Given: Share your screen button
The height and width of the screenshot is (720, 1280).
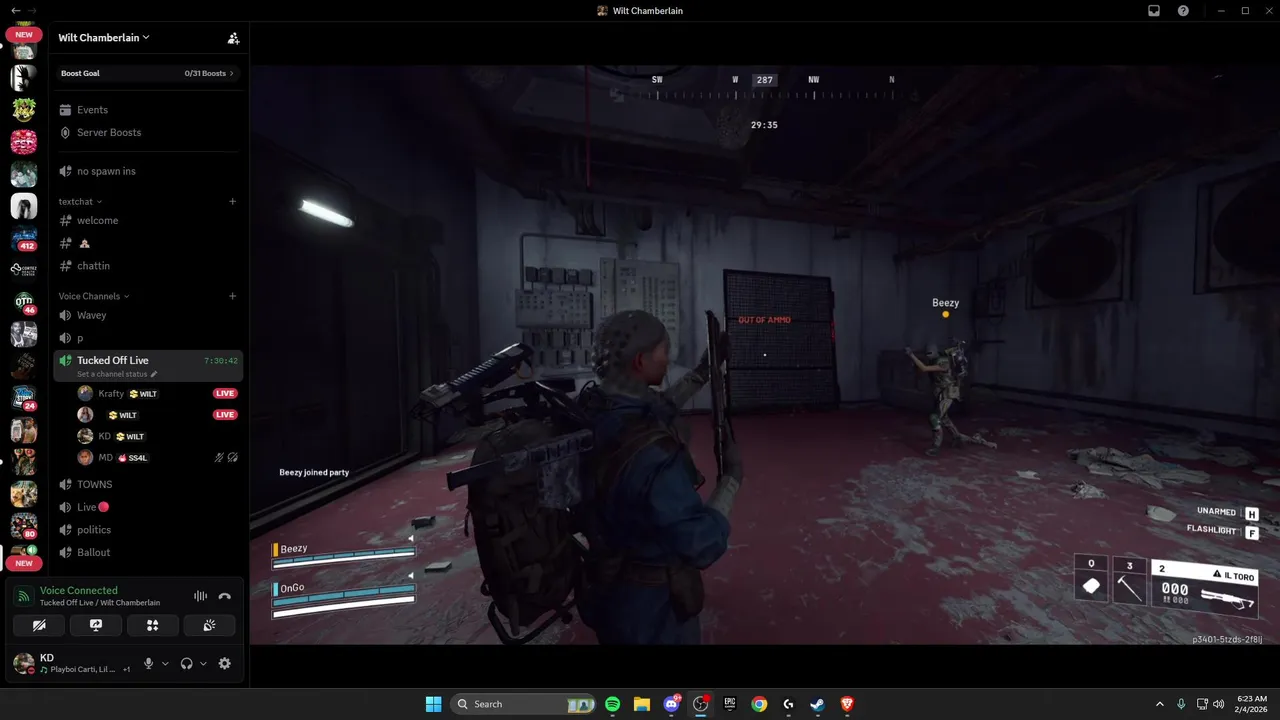Looking at the screenshot, I should pyautogui.click(x=96, y=625).
